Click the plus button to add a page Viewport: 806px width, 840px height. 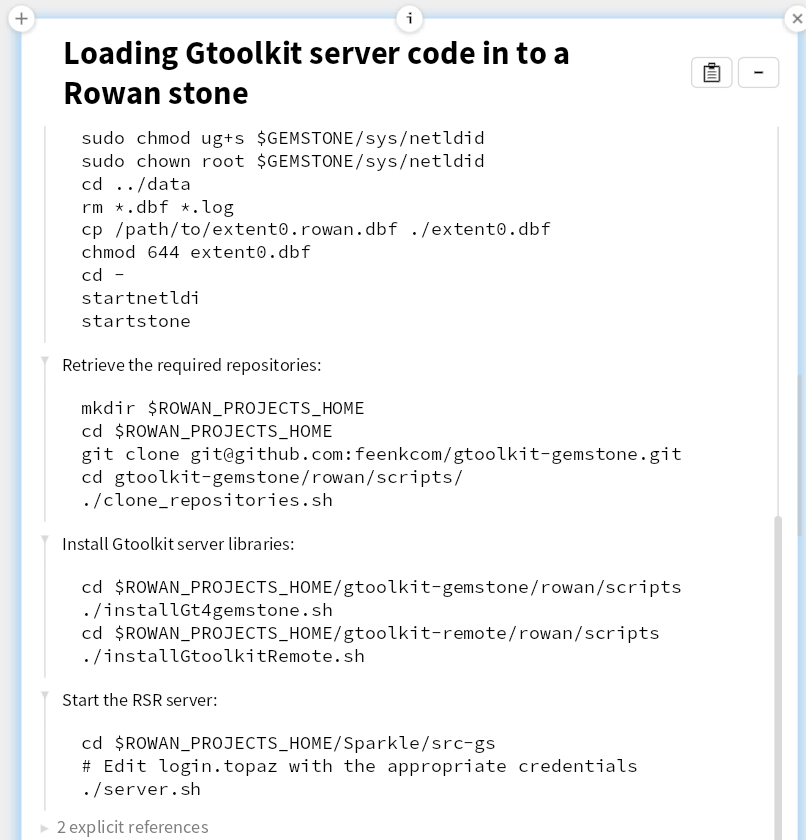[21, 19]
